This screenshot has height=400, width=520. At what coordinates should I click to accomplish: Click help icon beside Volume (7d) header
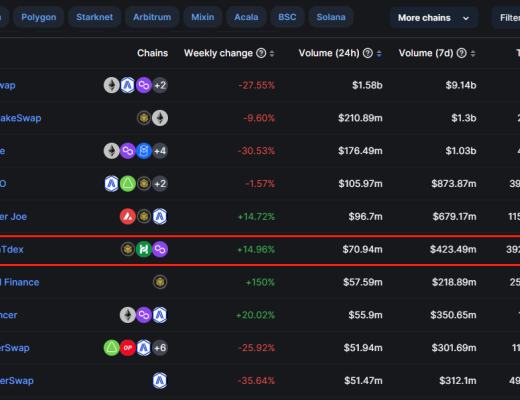tap(461, 53)
